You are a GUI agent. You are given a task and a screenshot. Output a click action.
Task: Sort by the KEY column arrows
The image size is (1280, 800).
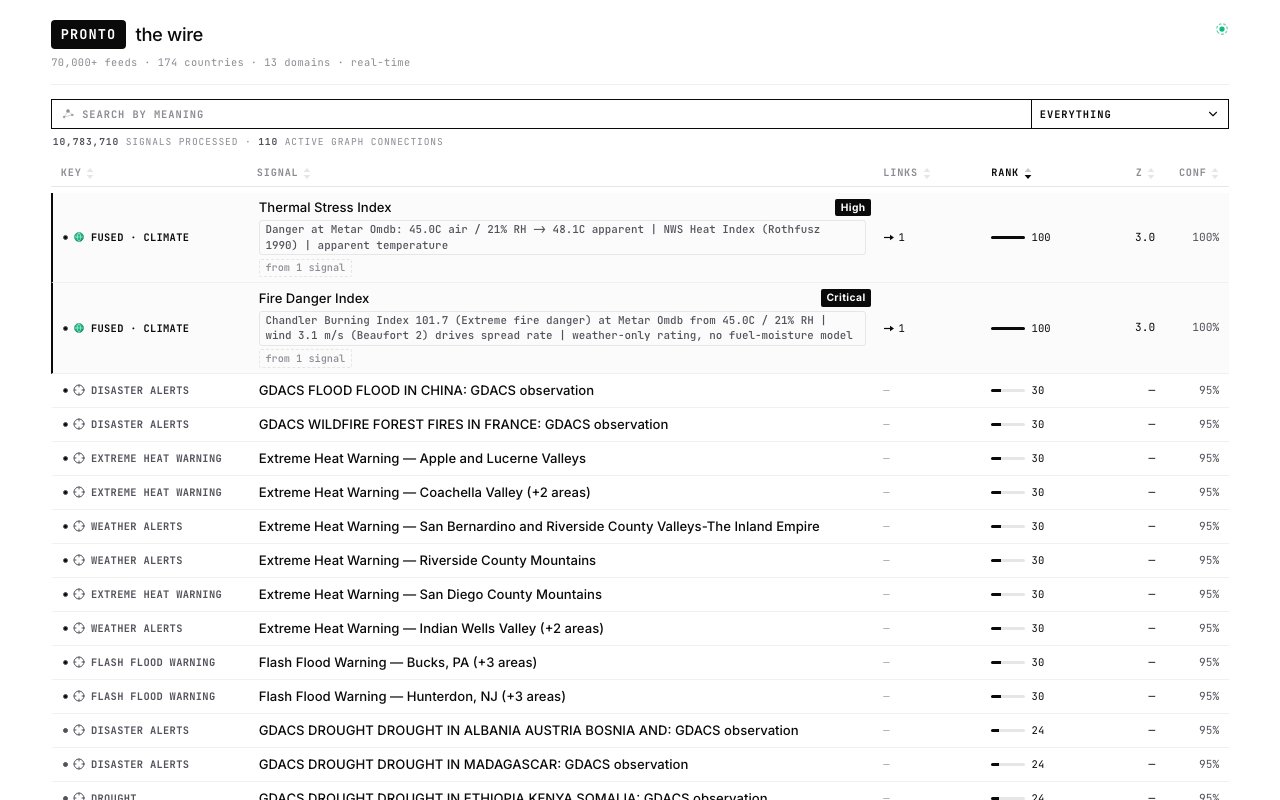click(90, 173)
